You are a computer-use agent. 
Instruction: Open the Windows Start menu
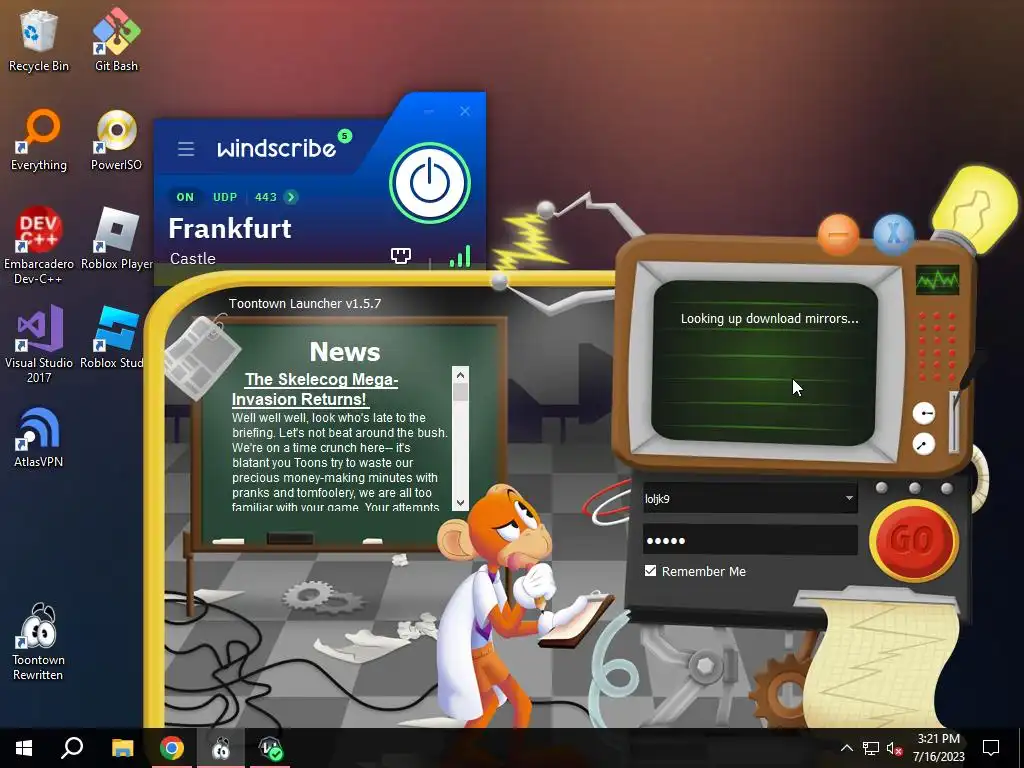point(24,748)
